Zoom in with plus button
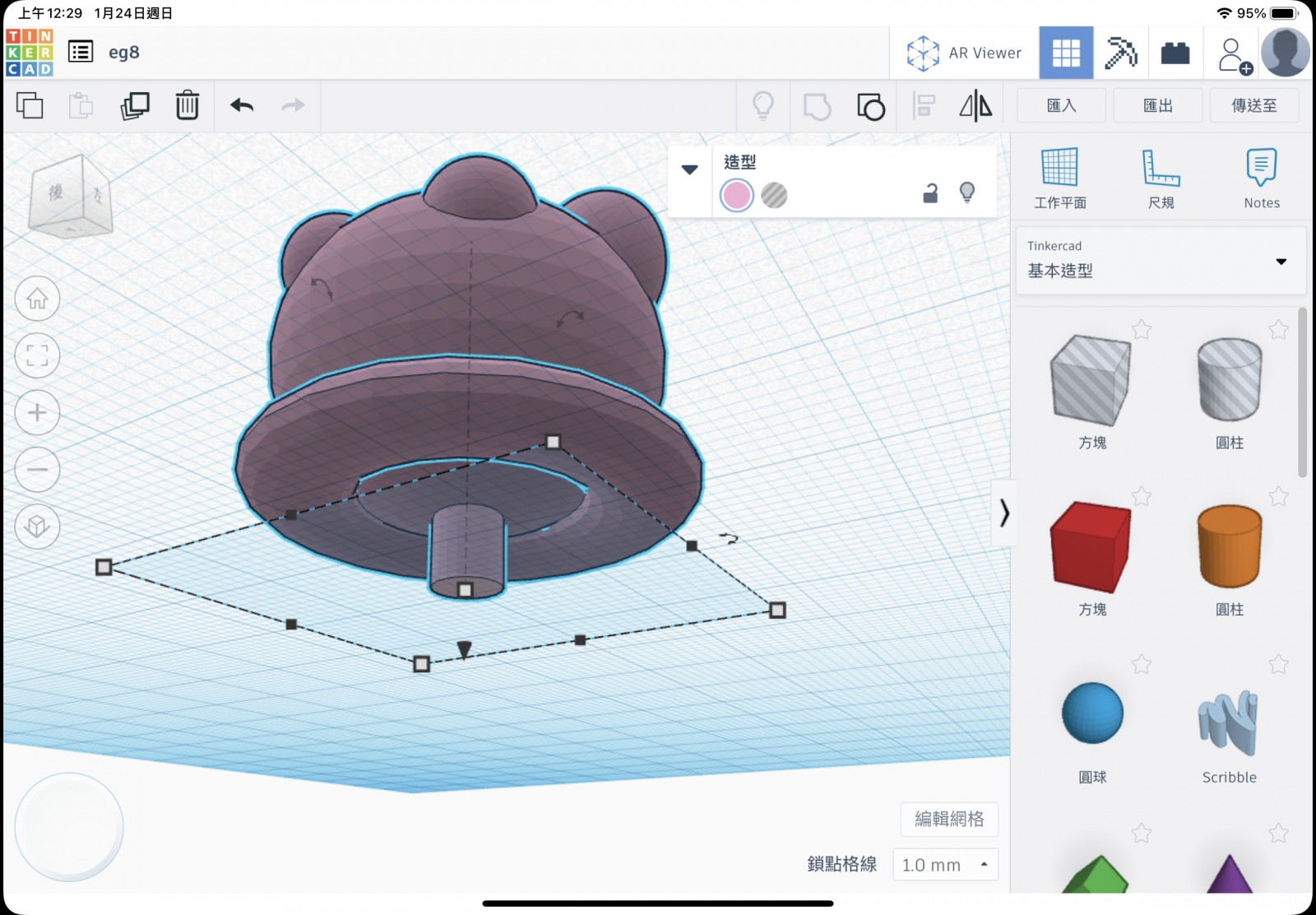Viewport: 1316px width, 915px height. [x=37, y=412]
